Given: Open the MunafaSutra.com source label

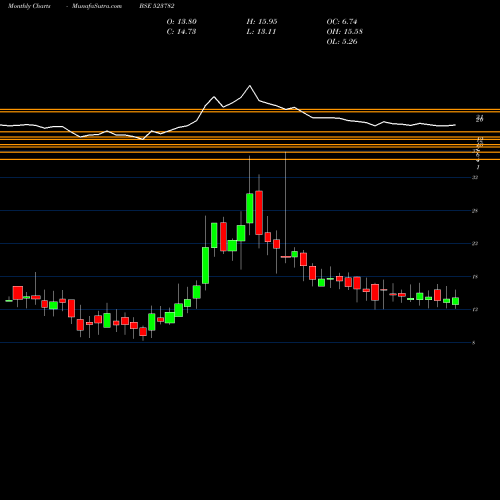Looking at the screenshot, I should pyautogui.click(x=97, y=6).
